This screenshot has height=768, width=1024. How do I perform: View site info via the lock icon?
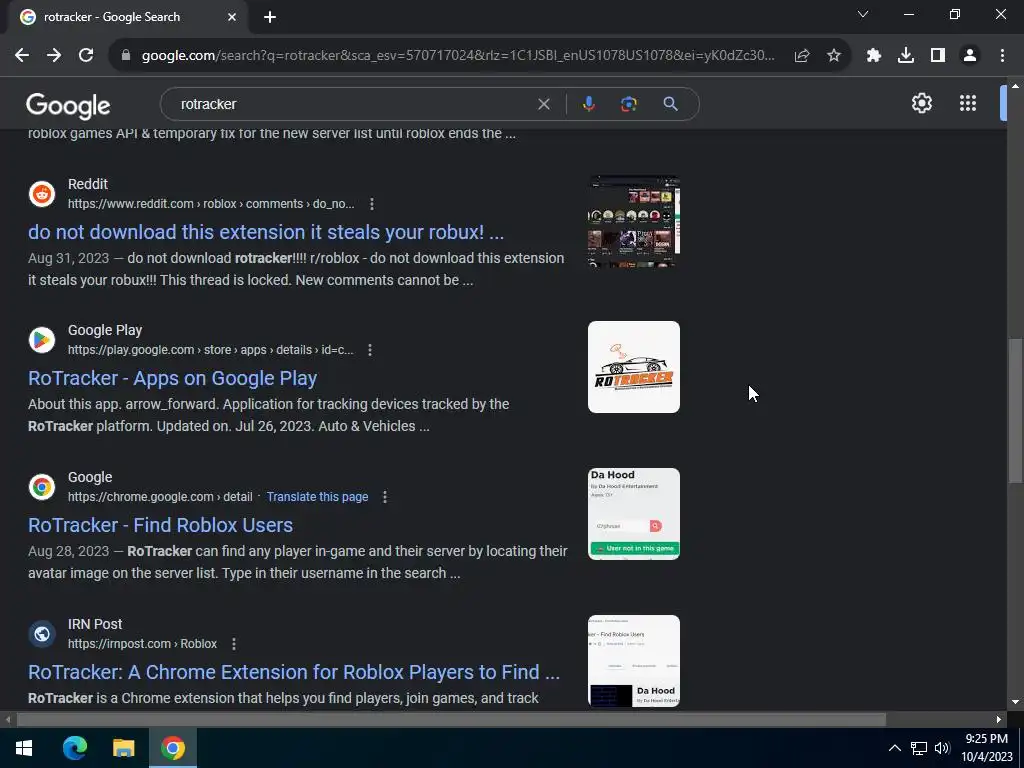pyautogui.click(x=126, y=56)
